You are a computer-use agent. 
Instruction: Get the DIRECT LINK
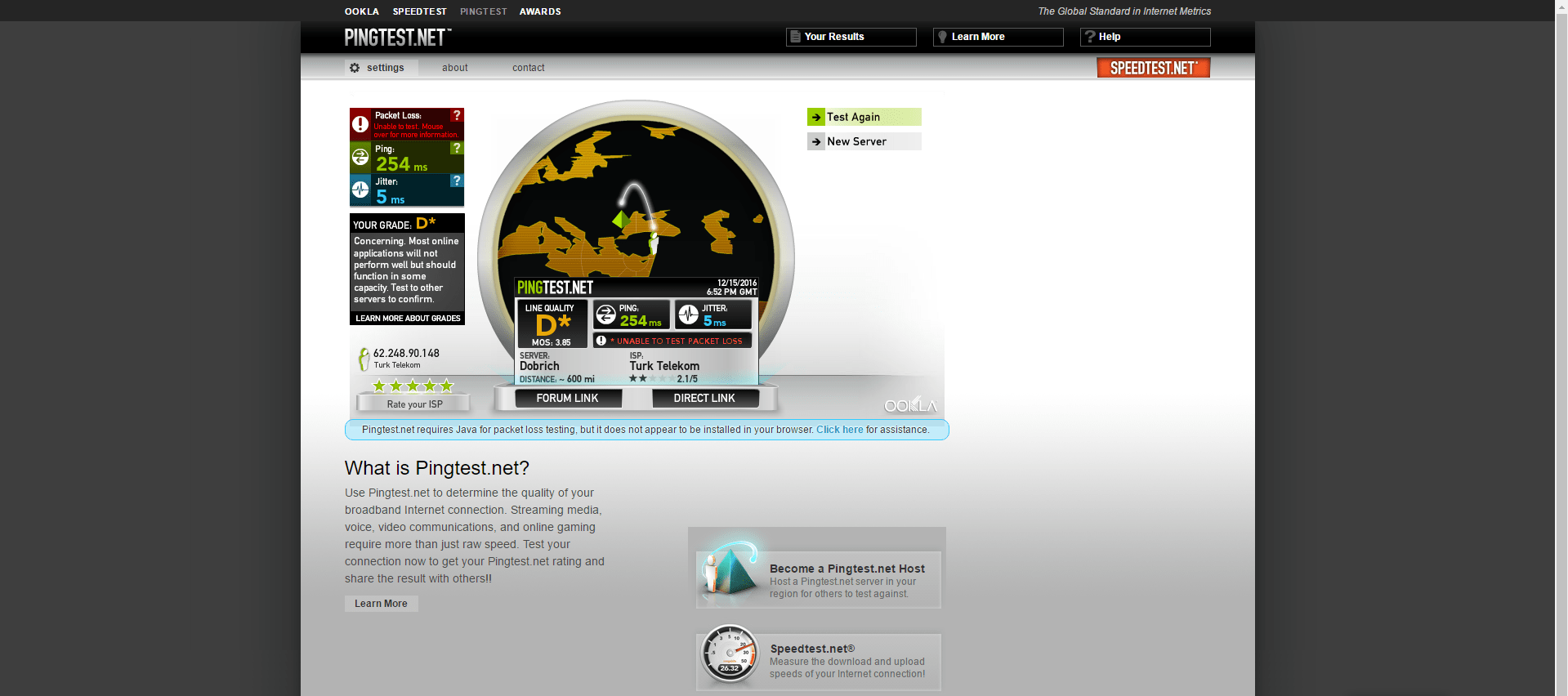705,398
